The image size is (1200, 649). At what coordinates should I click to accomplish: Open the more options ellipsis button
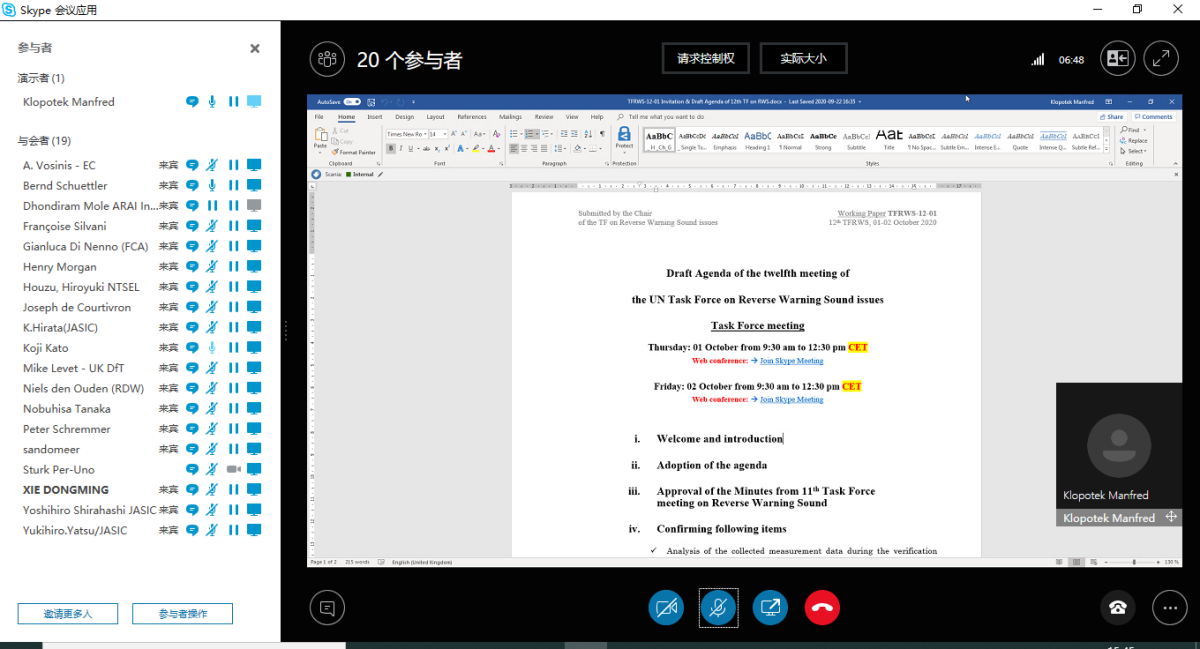click(x=1168, y=607)
